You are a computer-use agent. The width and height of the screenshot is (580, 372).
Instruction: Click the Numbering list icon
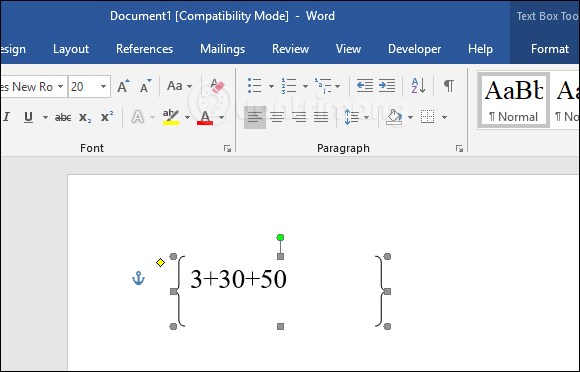(289, 86)
